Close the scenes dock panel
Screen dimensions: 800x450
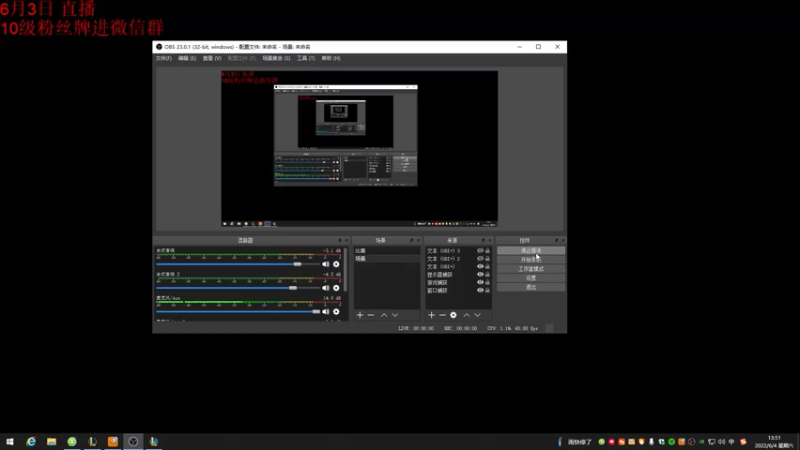click(418, 240)
